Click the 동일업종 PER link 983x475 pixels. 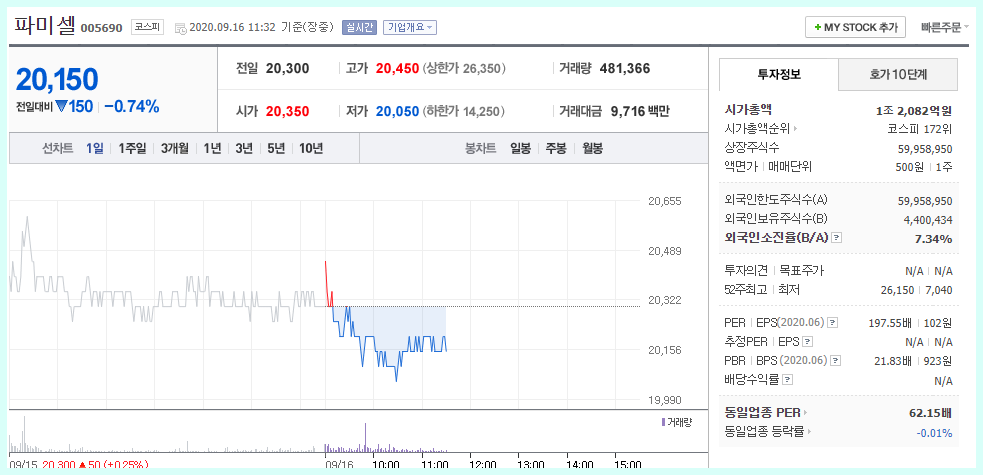[762, 413]
